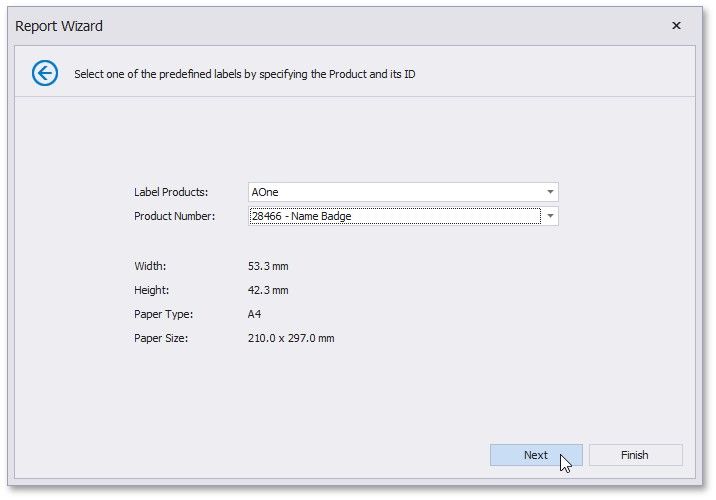Image resolution: width=716 pixels, height=500 pixels.
Task: Close the Report Wizard dialog
Action: [x=676, y=26]
